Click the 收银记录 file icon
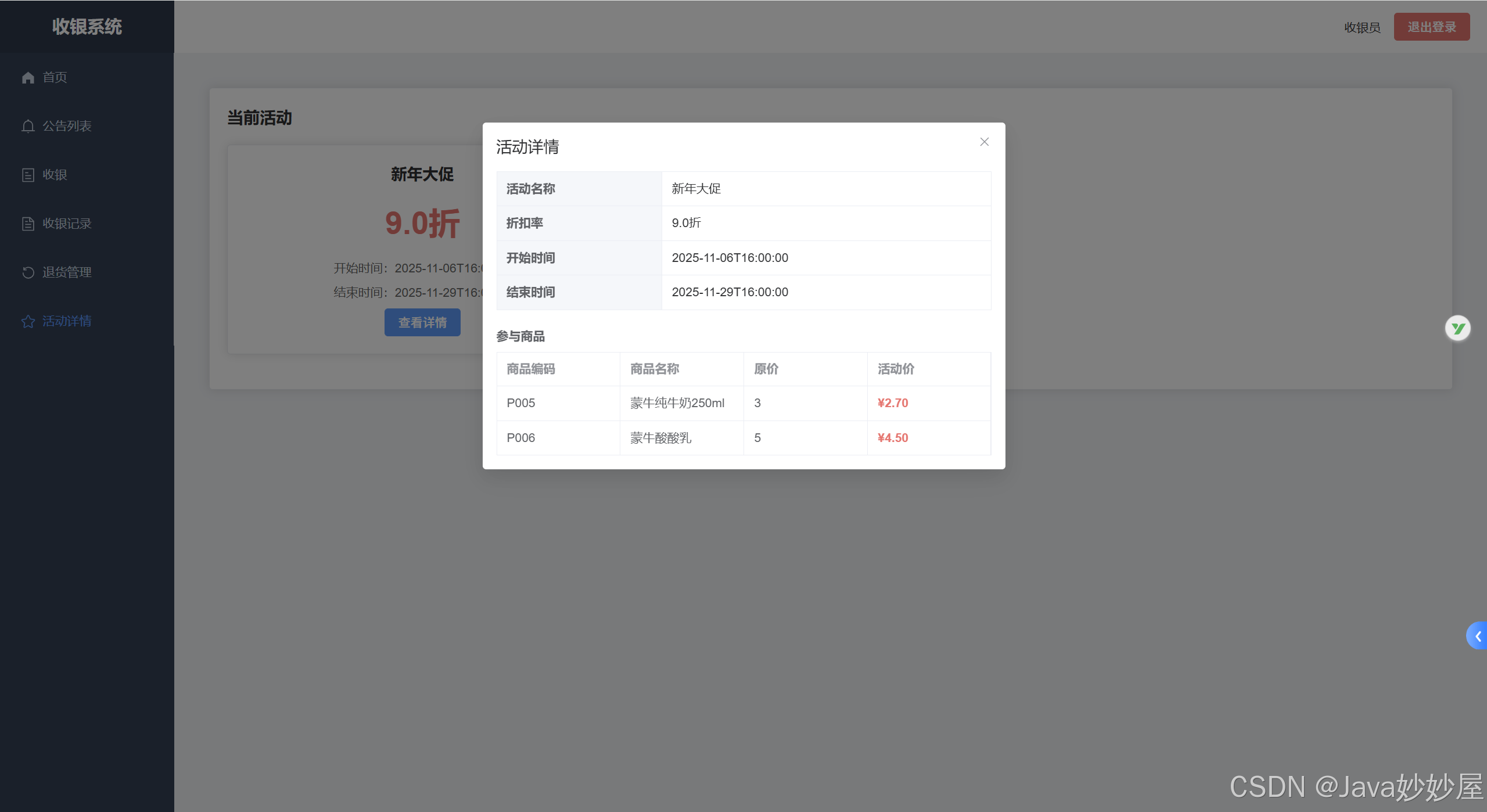Image resolution: width=1487 pixels, height=812 pixels. (x=28, y=224)
